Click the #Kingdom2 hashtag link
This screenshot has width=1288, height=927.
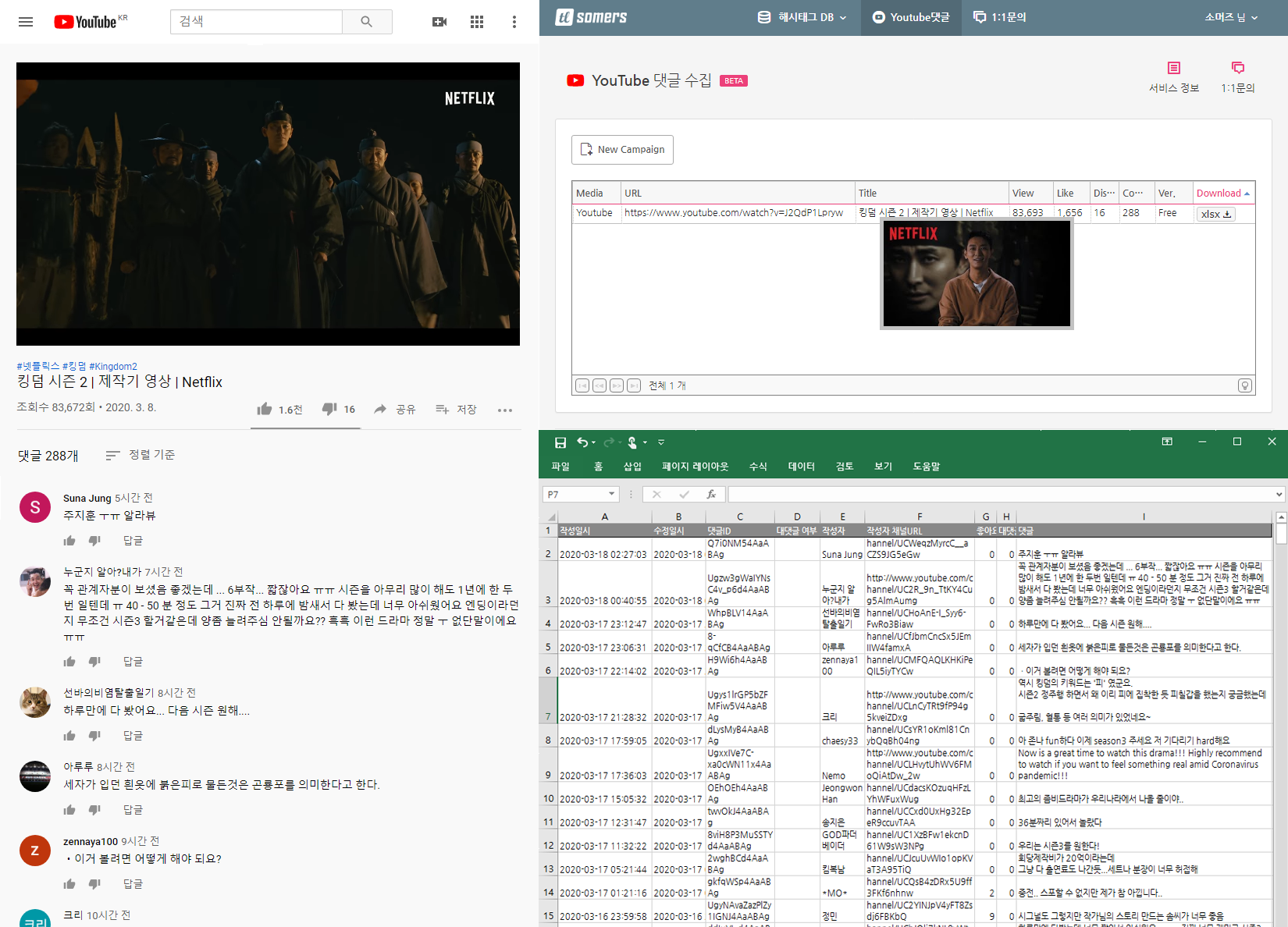[113, 366]
